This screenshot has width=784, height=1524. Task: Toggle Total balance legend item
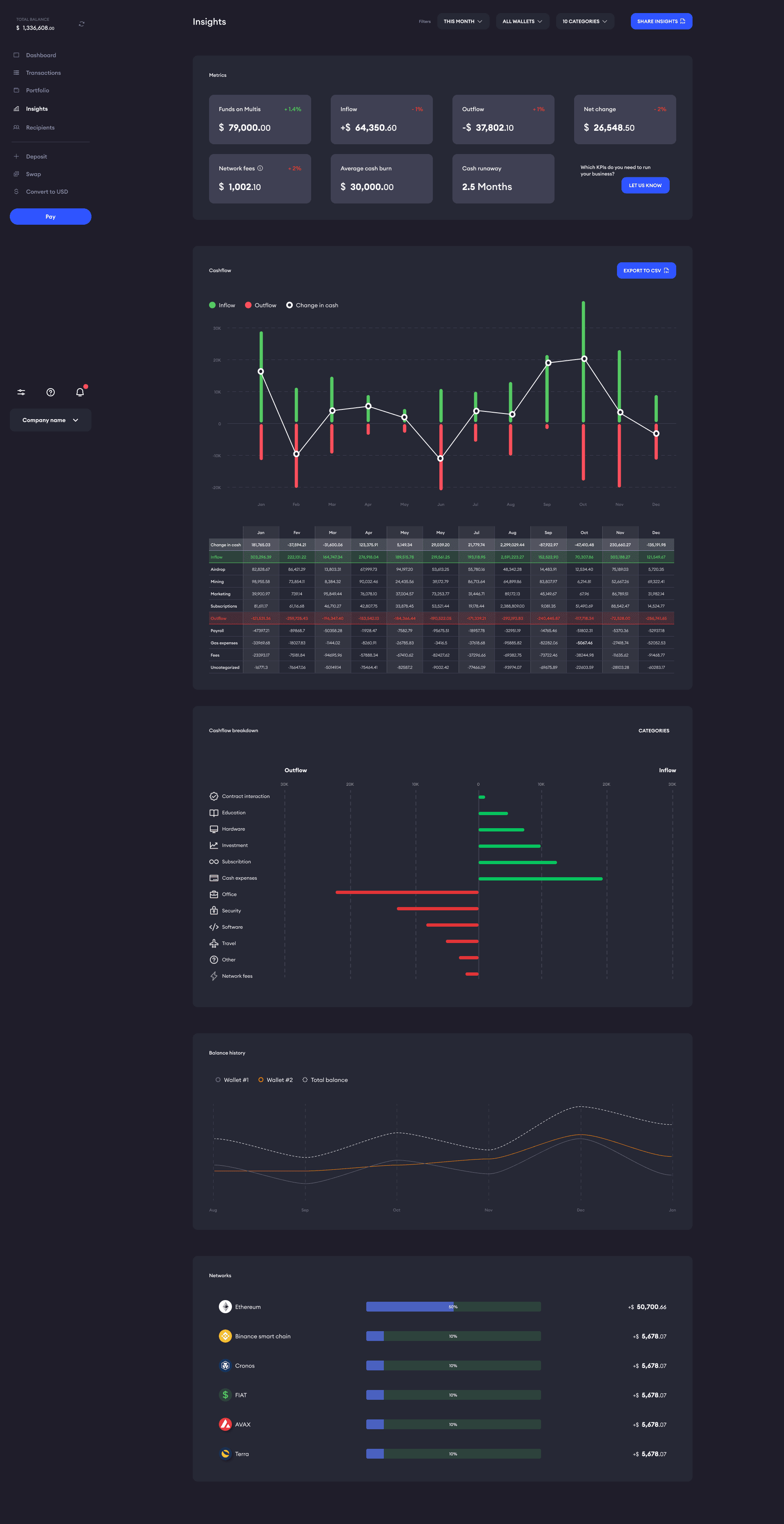(x=325, y=1080)
